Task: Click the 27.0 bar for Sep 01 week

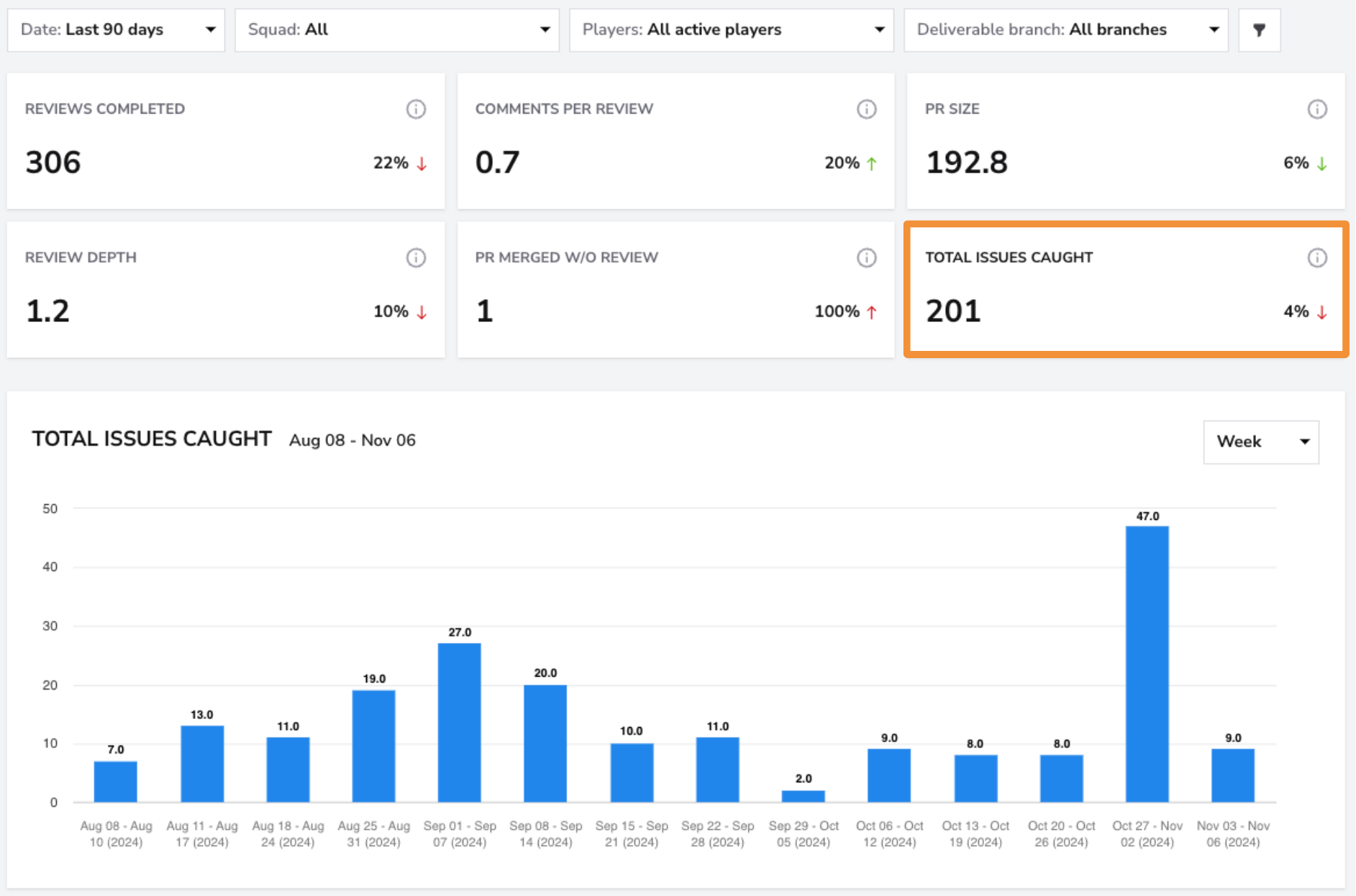Action: click(x=459, y=723)
